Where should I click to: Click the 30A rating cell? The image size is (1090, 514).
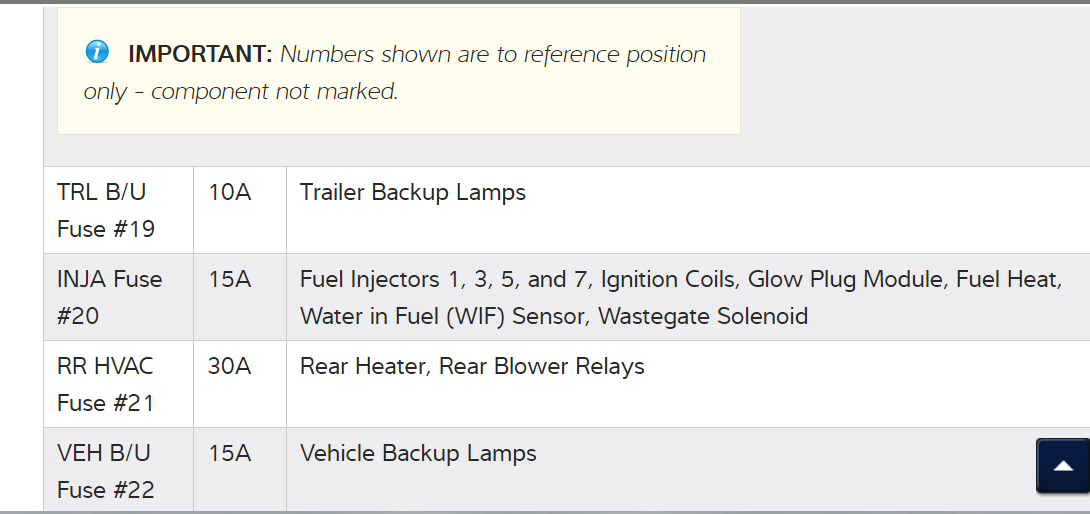tap(230, 367)
